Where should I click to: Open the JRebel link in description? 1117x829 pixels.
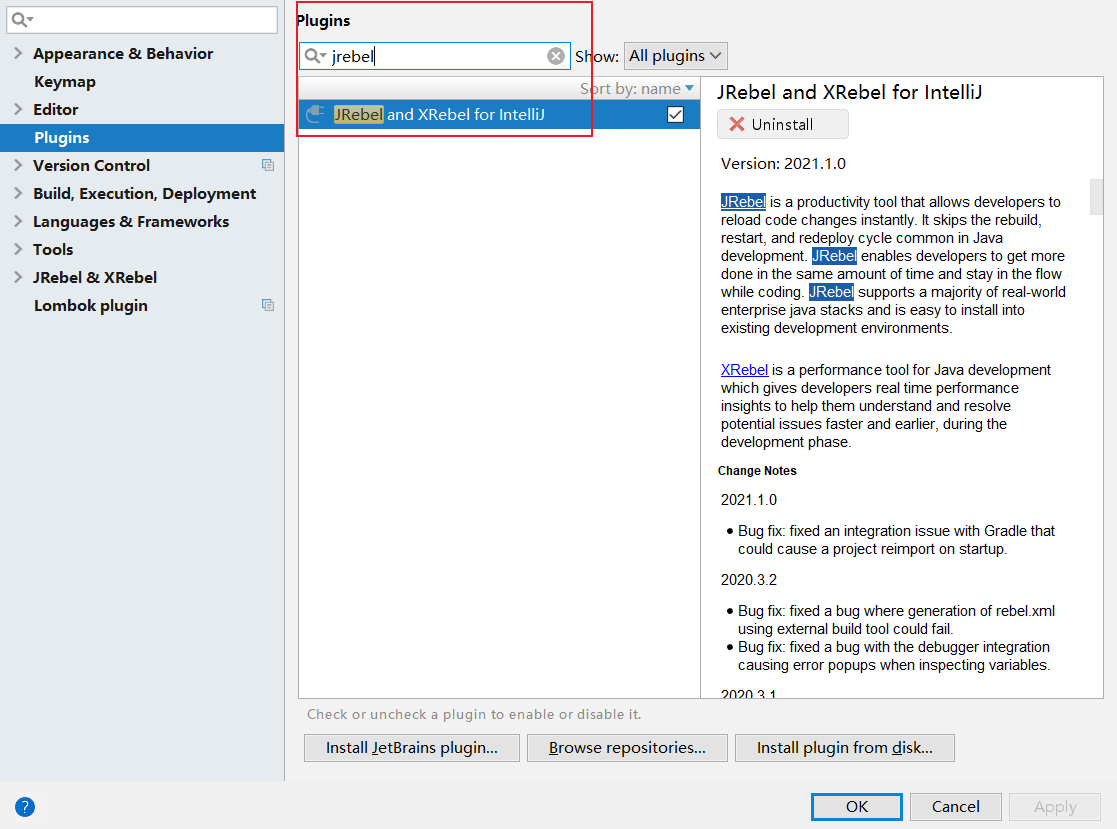(x=743, y=202)
